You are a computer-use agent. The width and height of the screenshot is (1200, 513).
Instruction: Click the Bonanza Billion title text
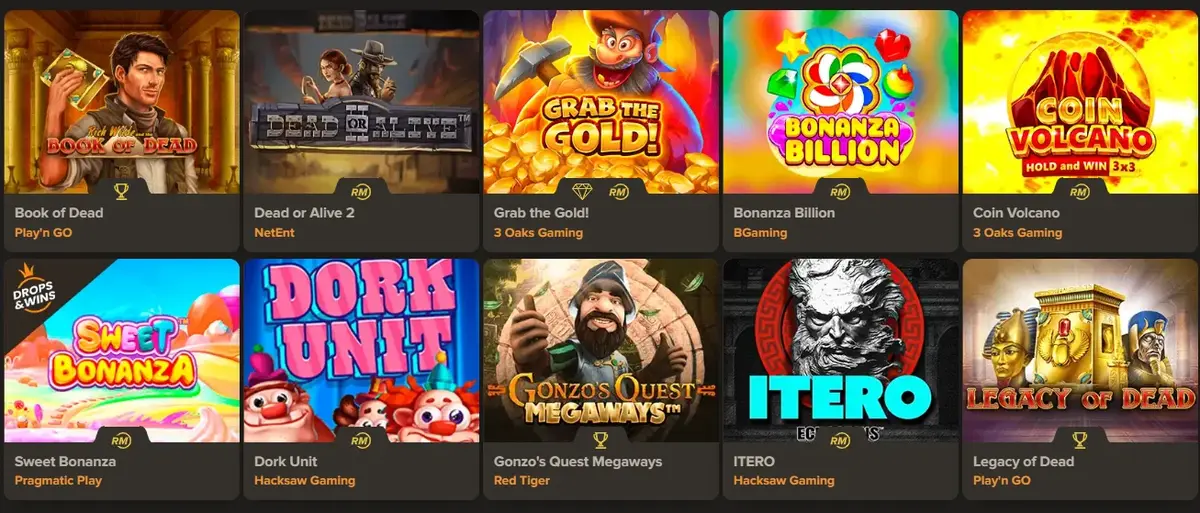click(784, 213)
